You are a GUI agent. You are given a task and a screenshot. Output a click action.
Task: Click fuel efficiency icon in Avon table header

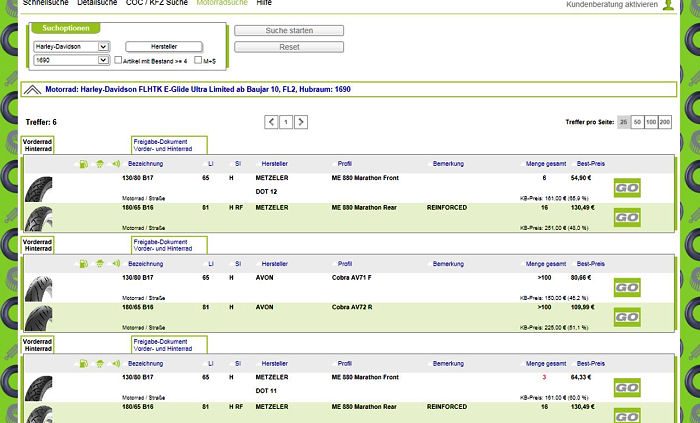click(x=83, y=264)
